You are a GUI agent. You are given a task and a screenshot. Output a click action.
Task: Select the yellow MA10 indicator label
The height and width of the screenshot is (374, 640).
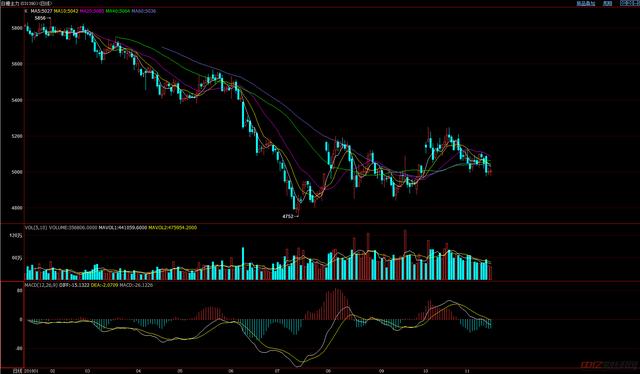(66, 11)
